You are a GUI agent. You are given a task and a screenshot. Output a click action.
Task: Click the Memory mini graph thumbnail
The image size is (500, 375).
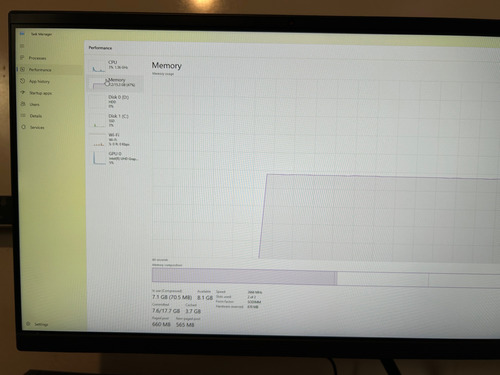point(99,84)
